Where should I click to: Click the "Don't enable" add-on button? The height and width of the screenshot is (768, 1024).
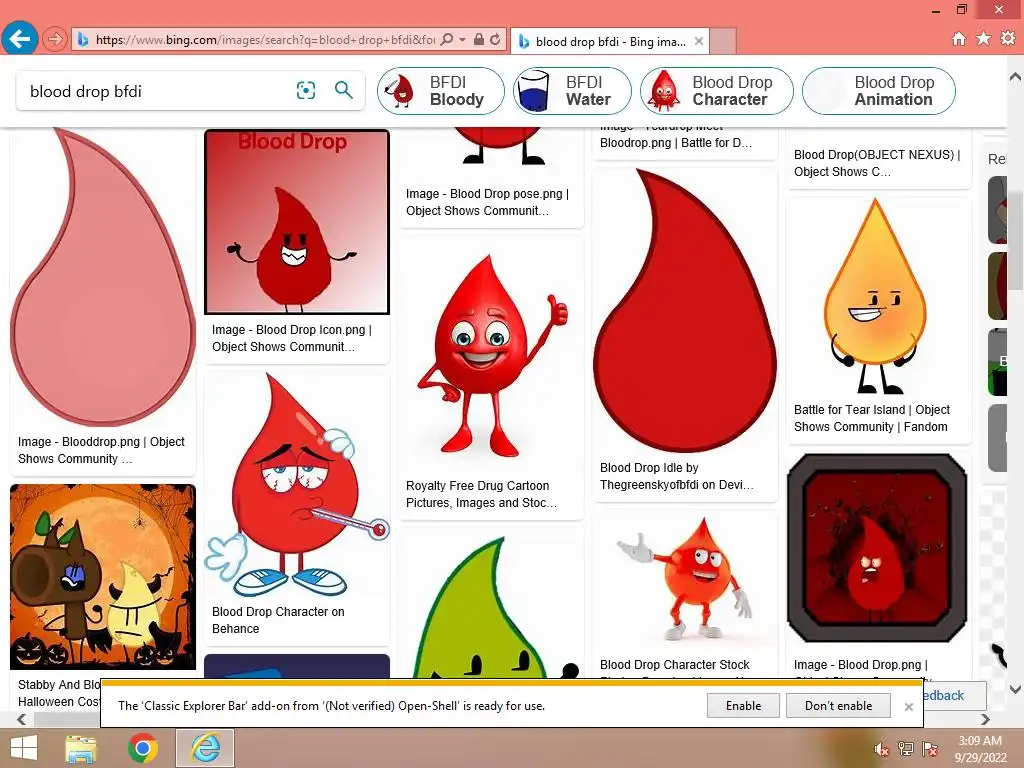pyautogui.click(x=839, y=705)
